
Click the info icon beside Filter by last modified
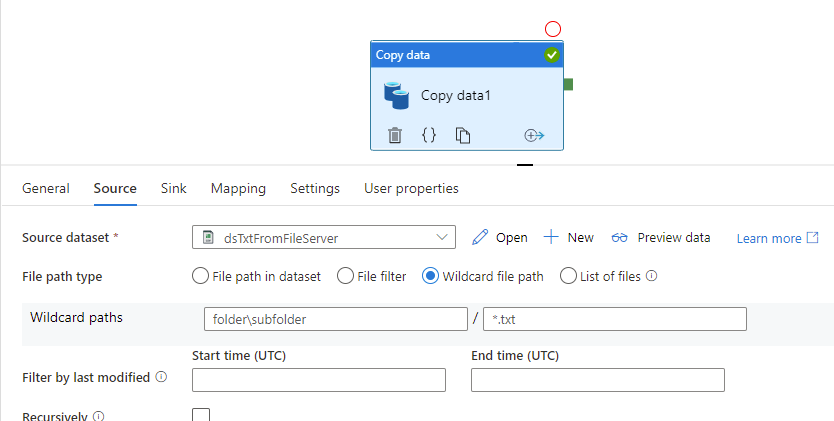point(161,377)
